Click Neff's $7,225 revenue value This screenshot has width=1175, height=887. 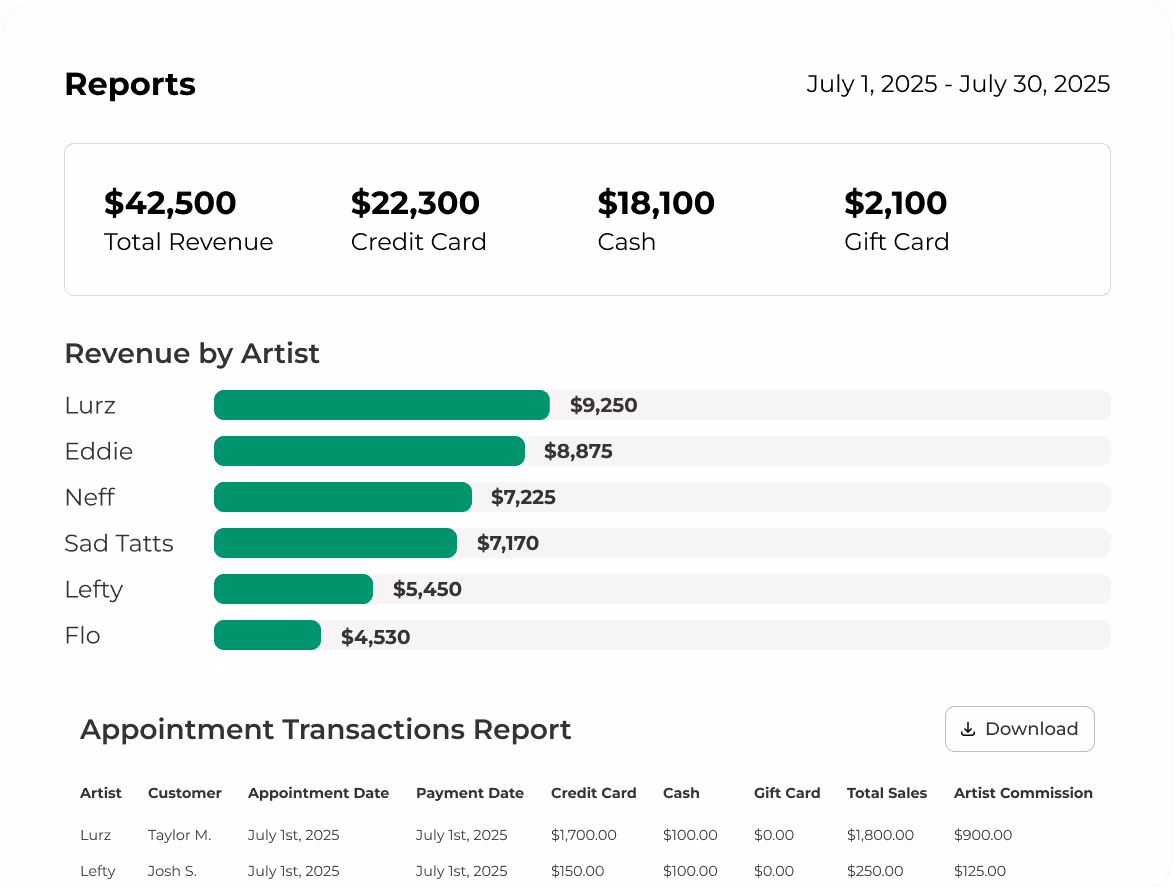click(521, 497)
